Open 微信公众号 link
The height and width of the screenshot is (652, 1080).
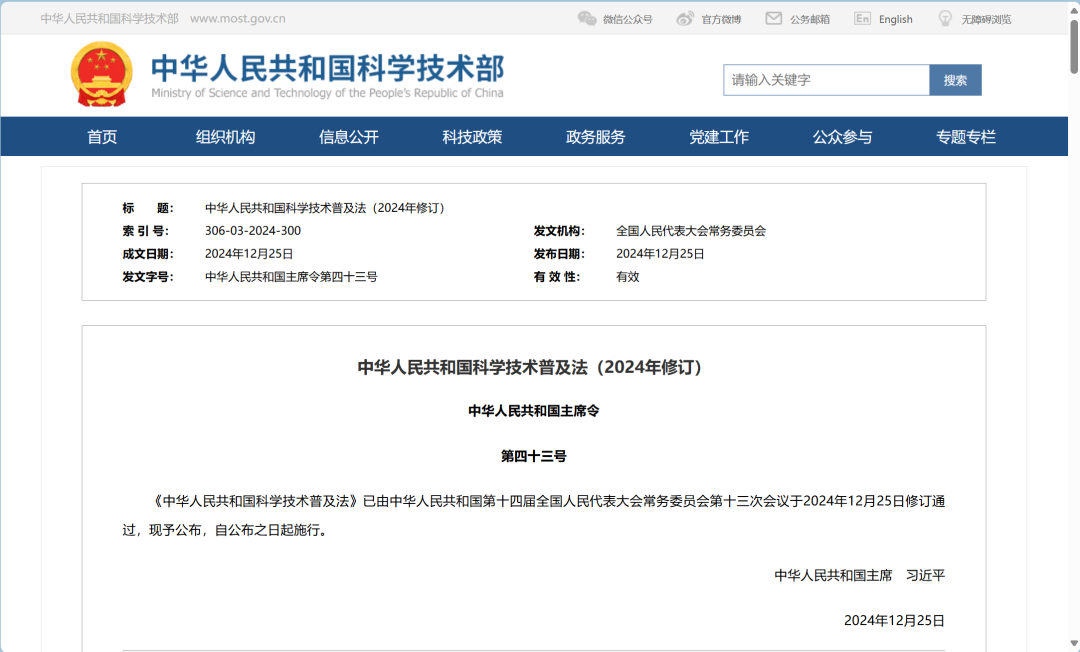(627, 19)
